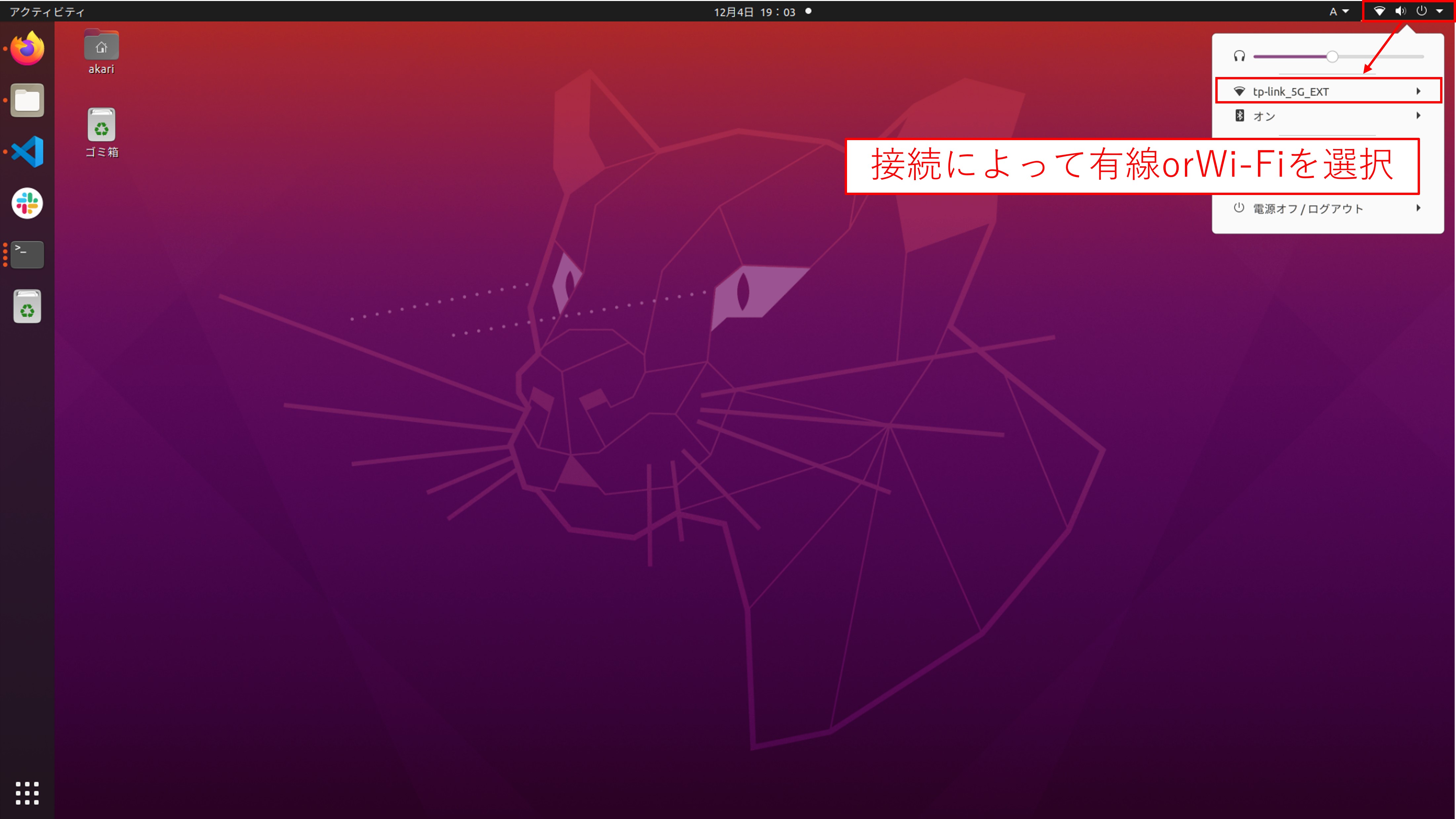Open the Terminal dock icon
1456x819 pixels.
pyautogui.click(x=27, y=254)
